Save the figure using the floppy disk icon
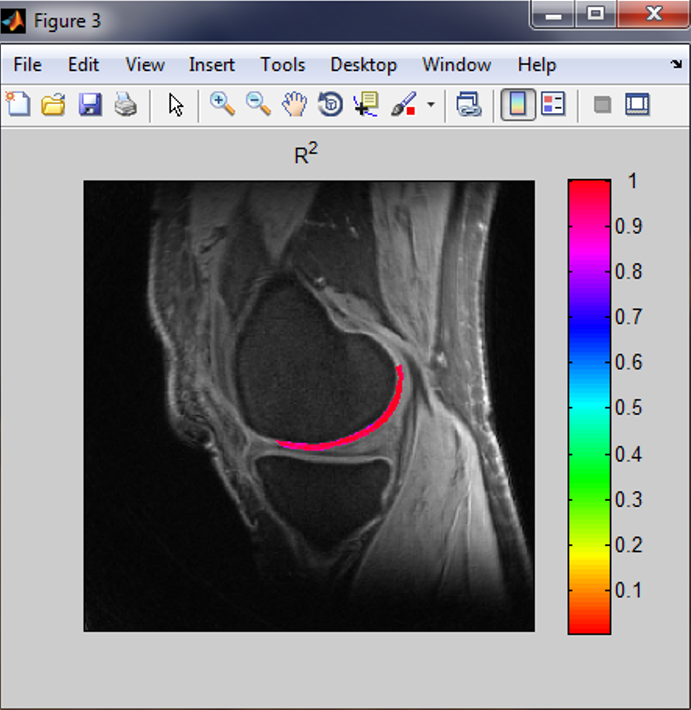 (x=89, y=104)
